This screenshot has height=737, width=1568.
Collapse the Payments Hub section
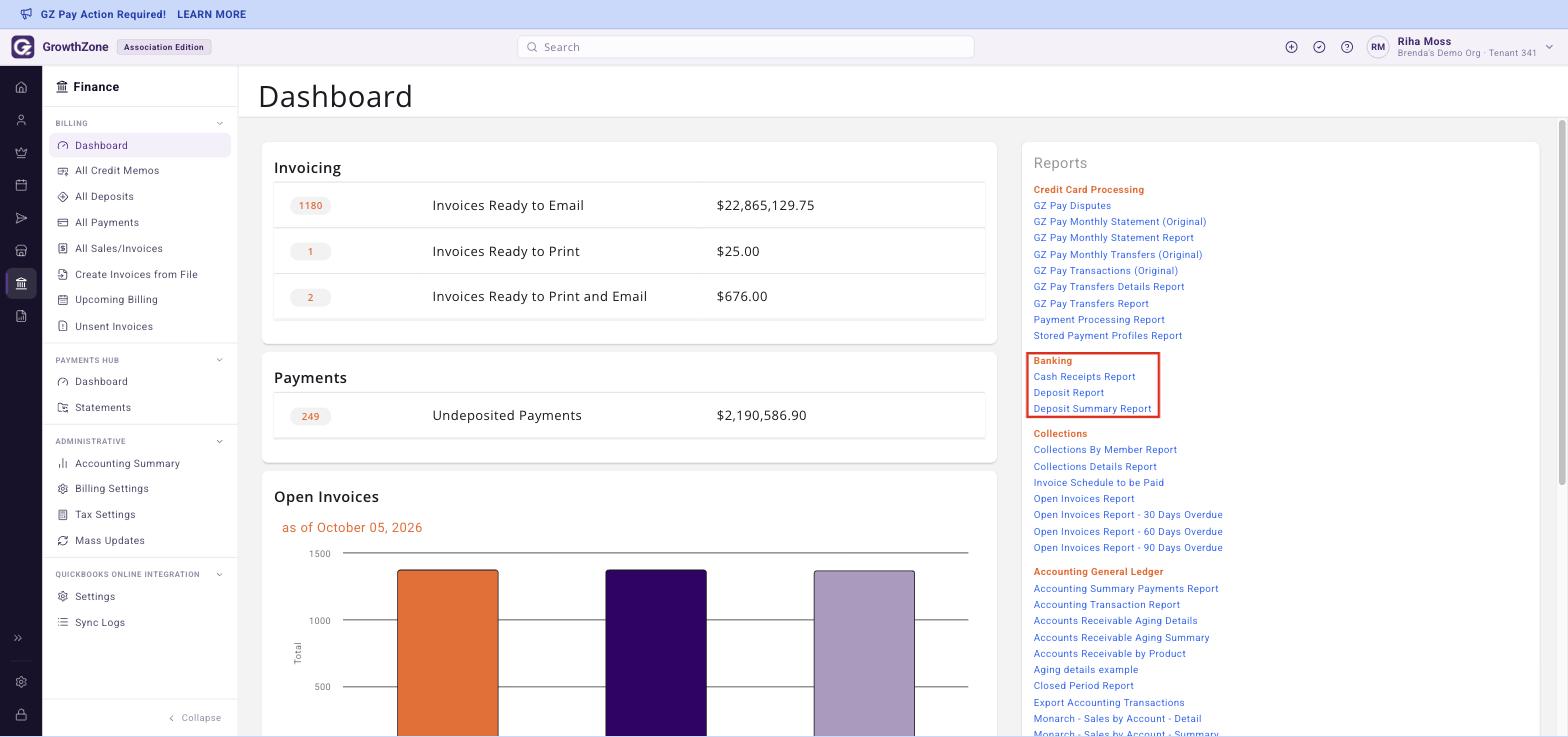tap(220, 360)
